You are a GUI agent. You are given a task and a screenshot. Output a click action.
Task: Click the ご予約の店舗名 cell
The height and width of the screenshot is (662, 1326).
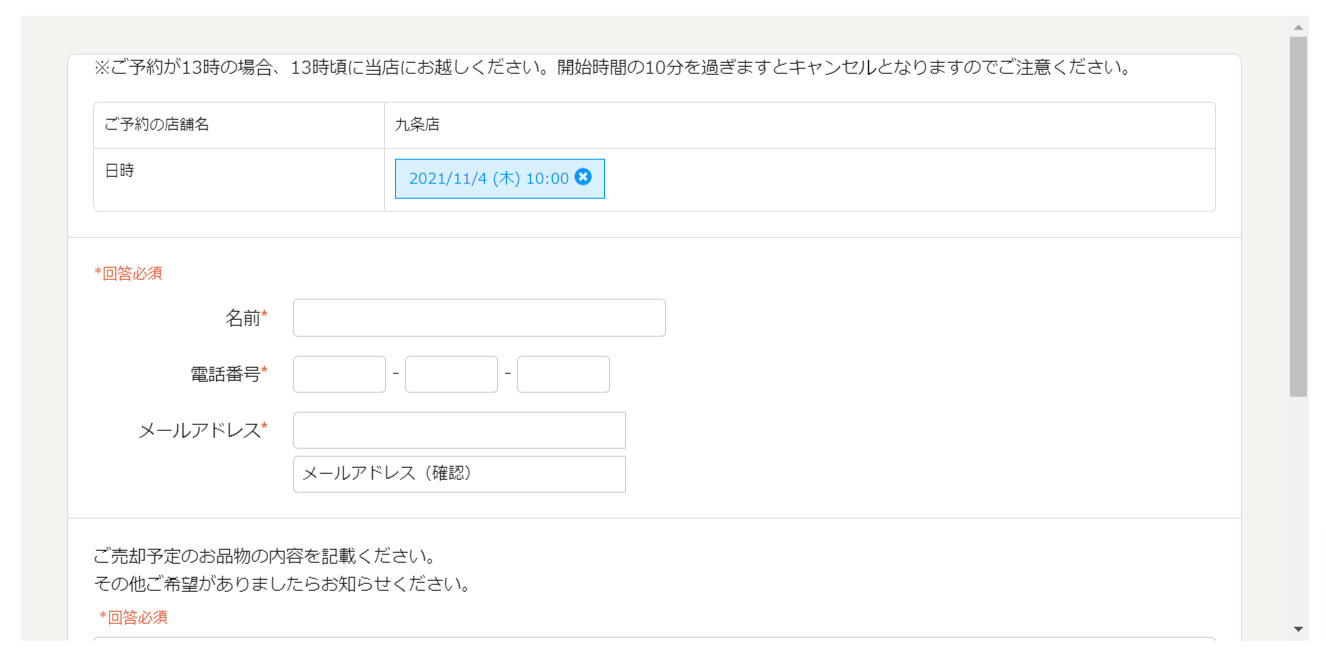click(239, 125)
